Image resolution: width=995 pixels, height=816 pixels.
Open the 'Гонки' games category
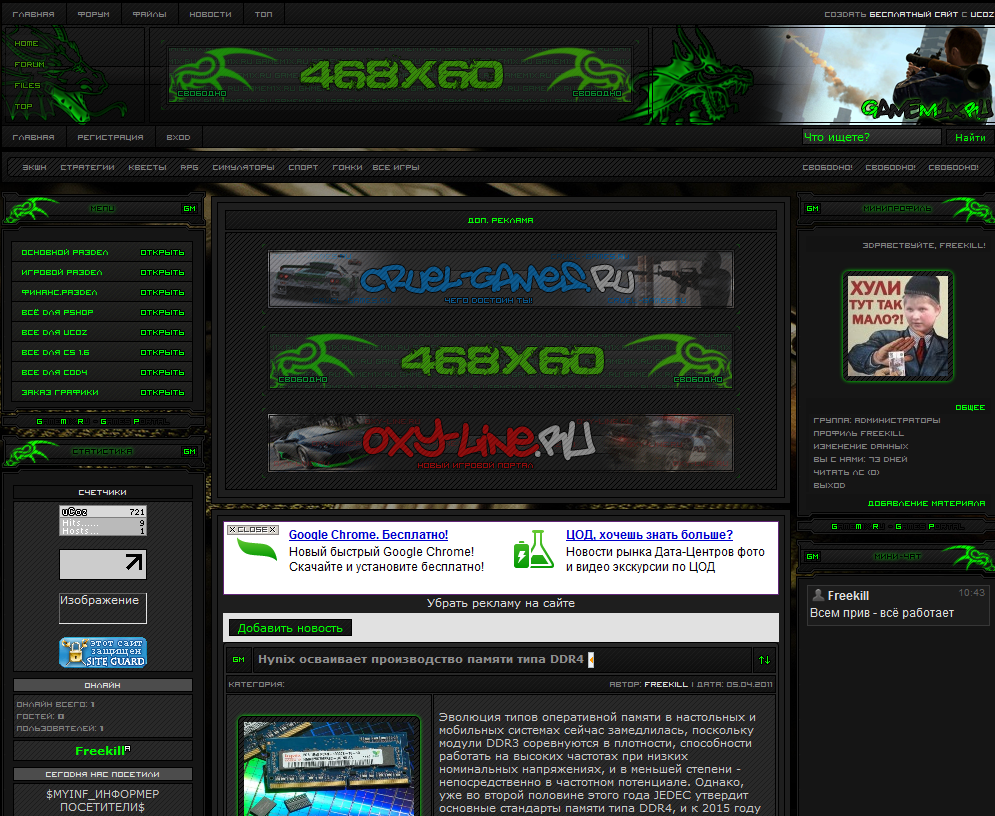coord(347,168)
